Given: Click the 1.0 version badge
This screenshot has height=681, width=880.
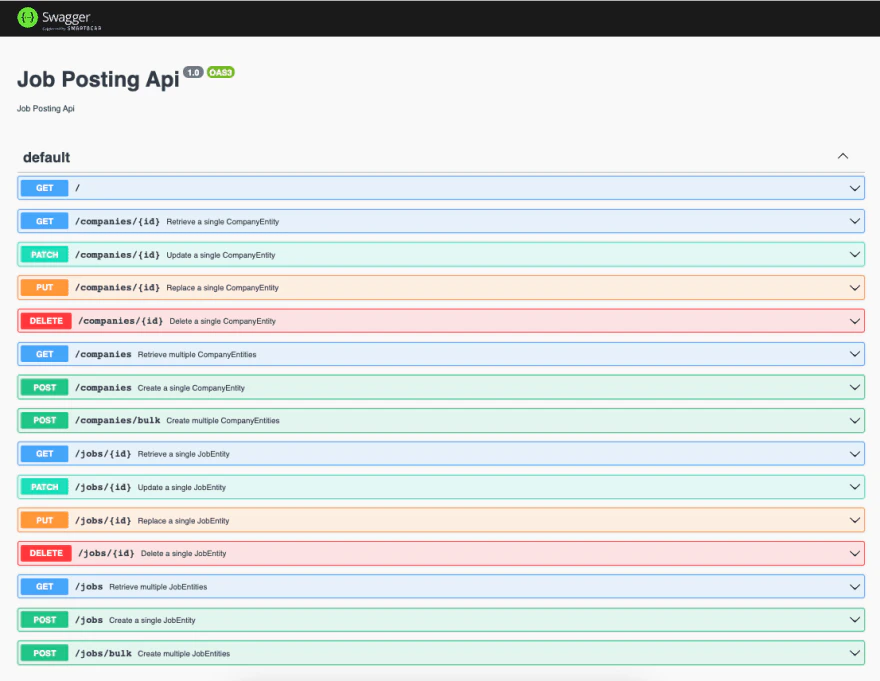Looking at the screenshot, I should (192, 72).
